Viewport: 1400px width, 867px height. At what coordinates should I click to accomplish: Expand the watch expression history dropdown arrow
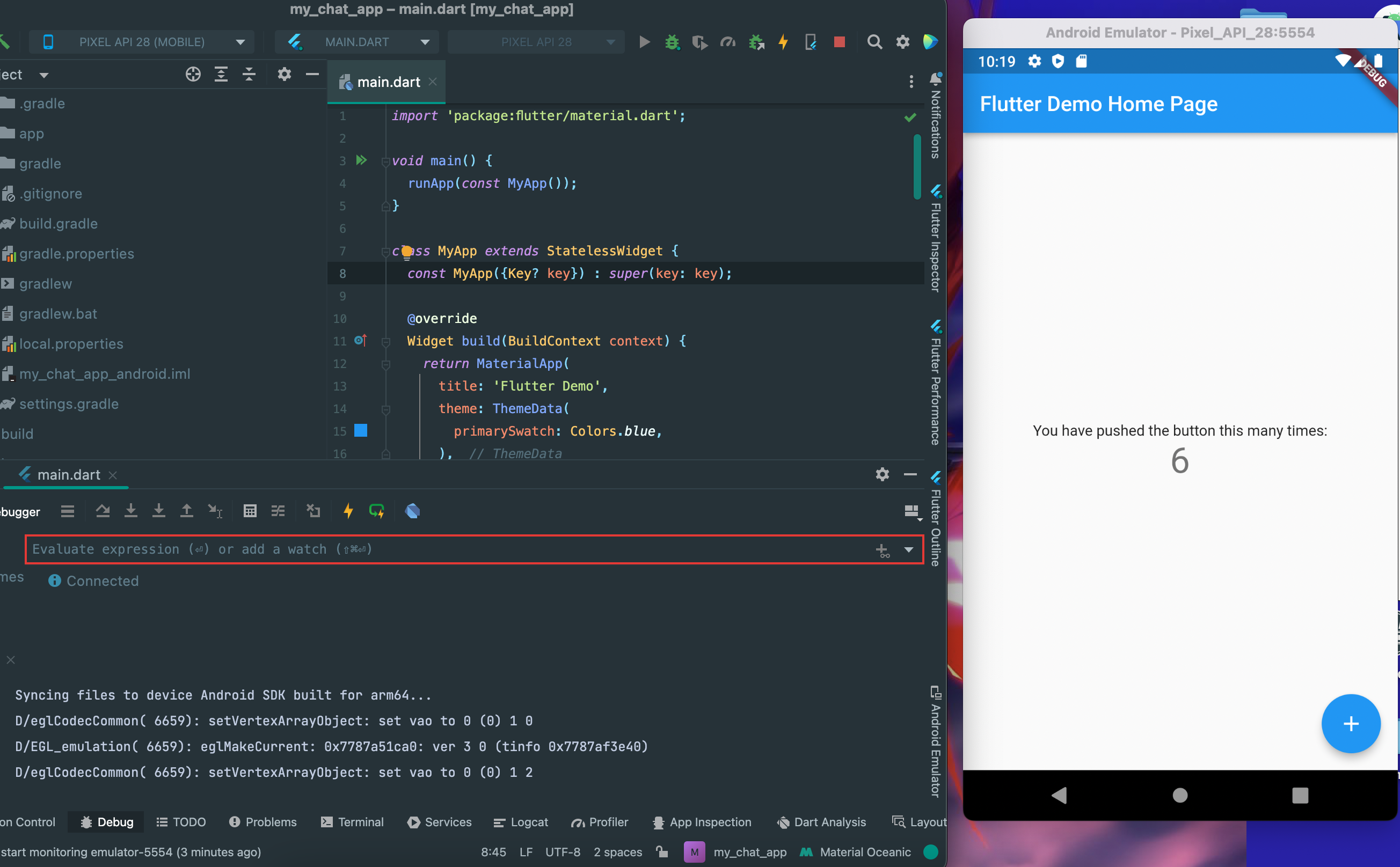click(908, 550)
